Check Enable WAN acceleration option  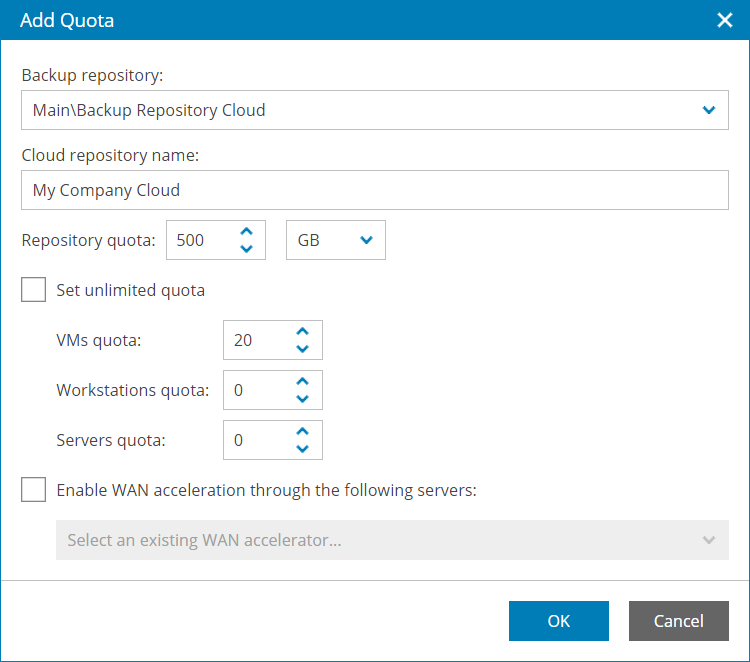pos(34,490)
